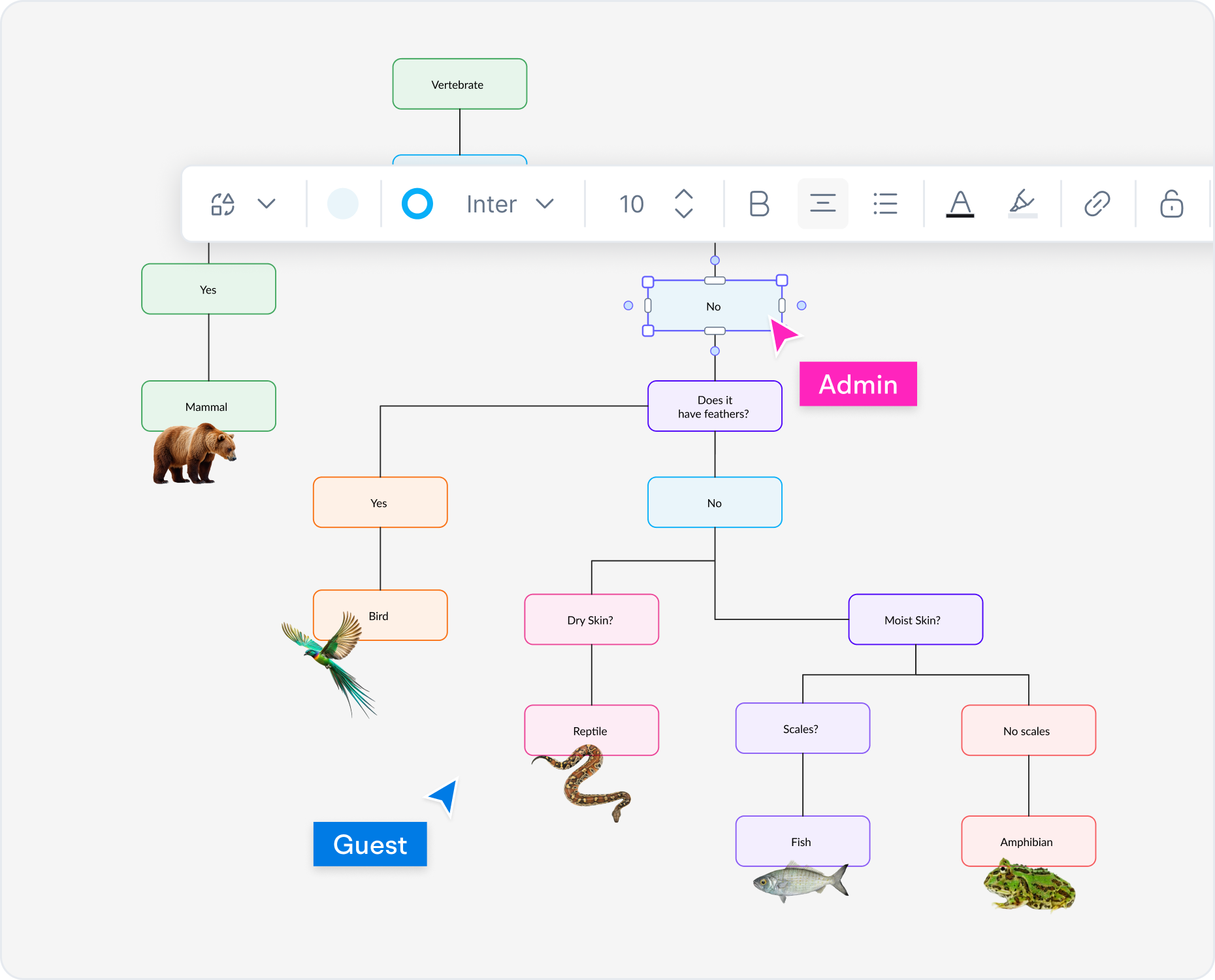The image size is (1215, 980).
Task: Click bottom connection point of selected No node
Action: [715, 351]
